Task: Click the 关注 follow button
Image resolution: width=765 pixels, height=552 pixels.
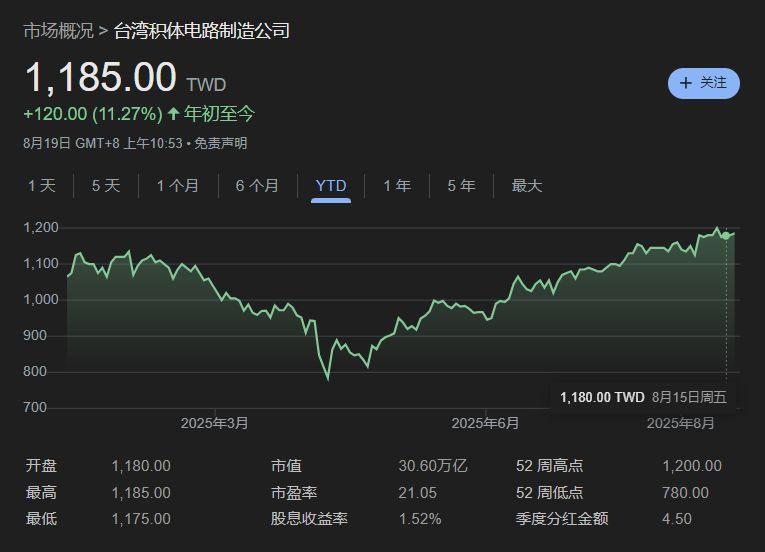Action: point(704,83)
